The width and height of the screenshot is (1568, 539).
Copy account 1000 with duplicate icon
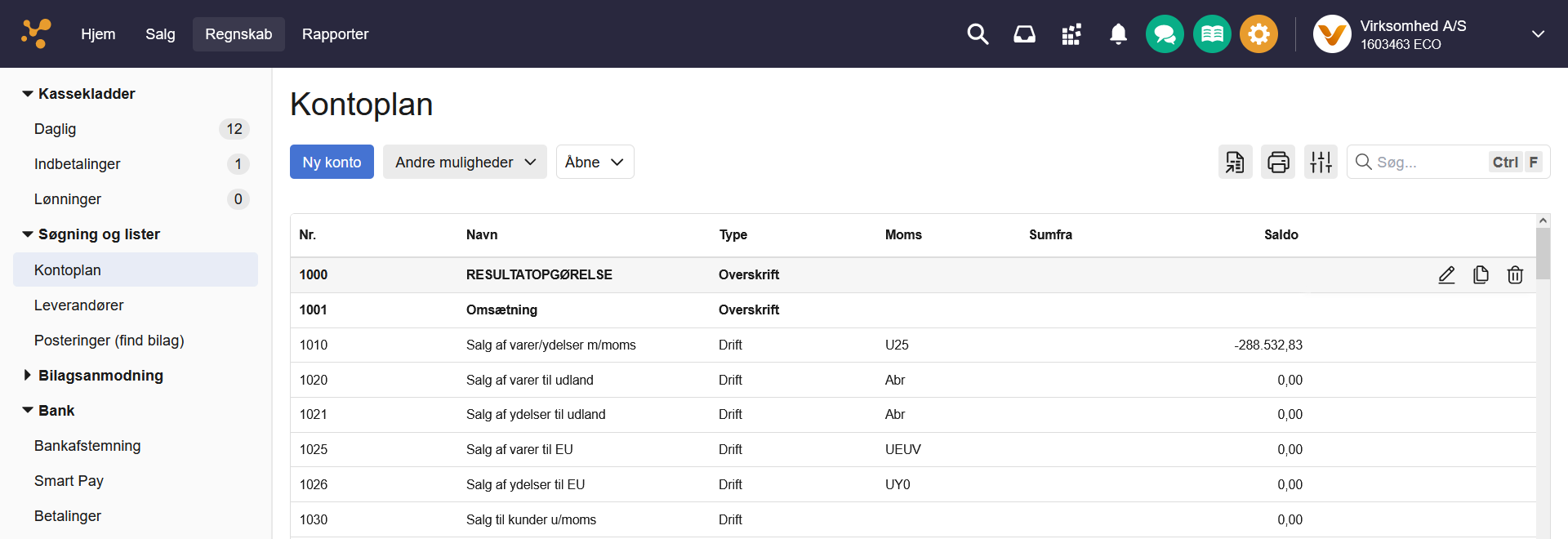click(x=1481, y=275)
